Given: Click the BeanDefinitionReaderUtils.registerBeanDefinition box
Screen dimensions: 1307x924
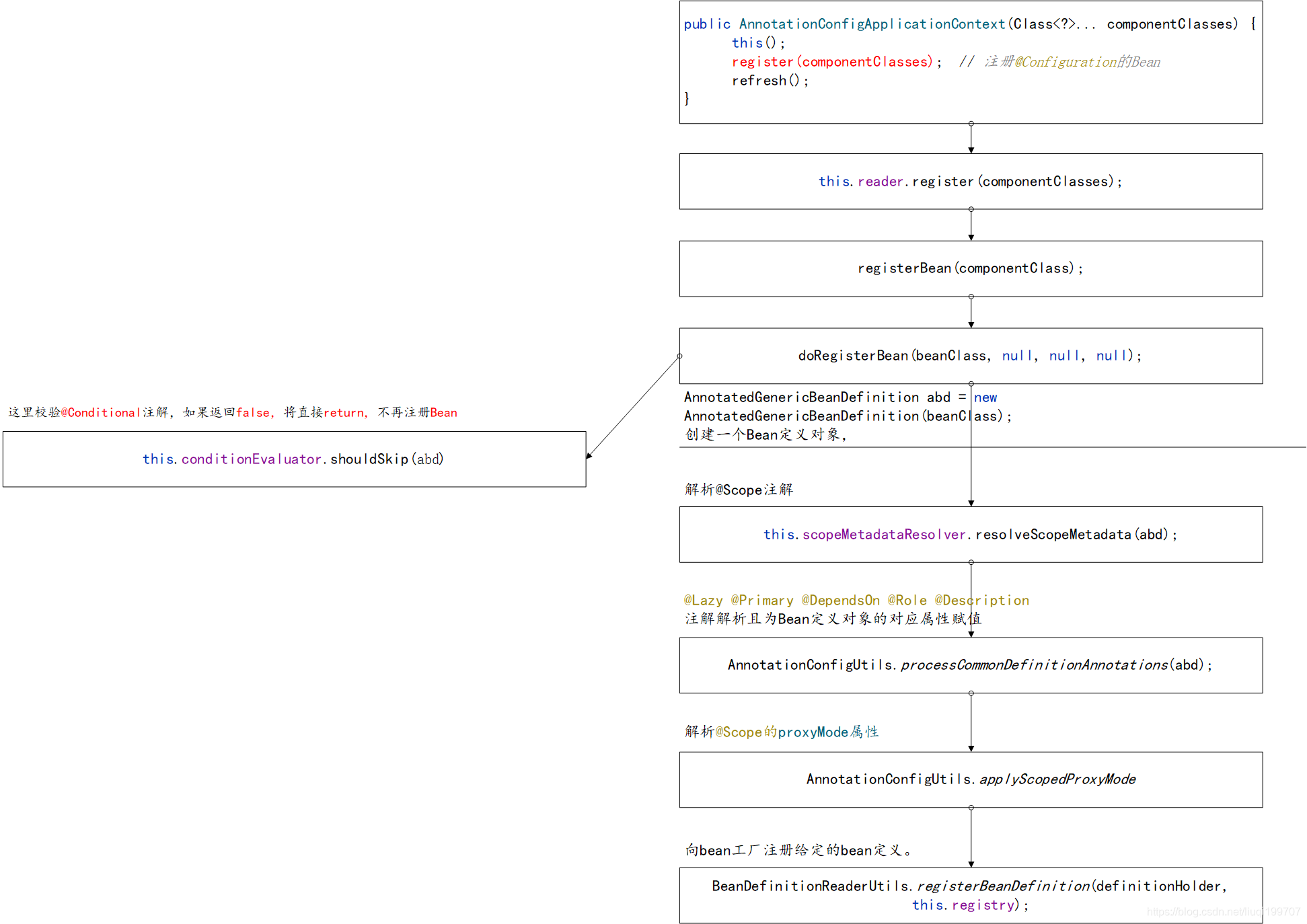Looking at the screenshot, I should [971, 895].
